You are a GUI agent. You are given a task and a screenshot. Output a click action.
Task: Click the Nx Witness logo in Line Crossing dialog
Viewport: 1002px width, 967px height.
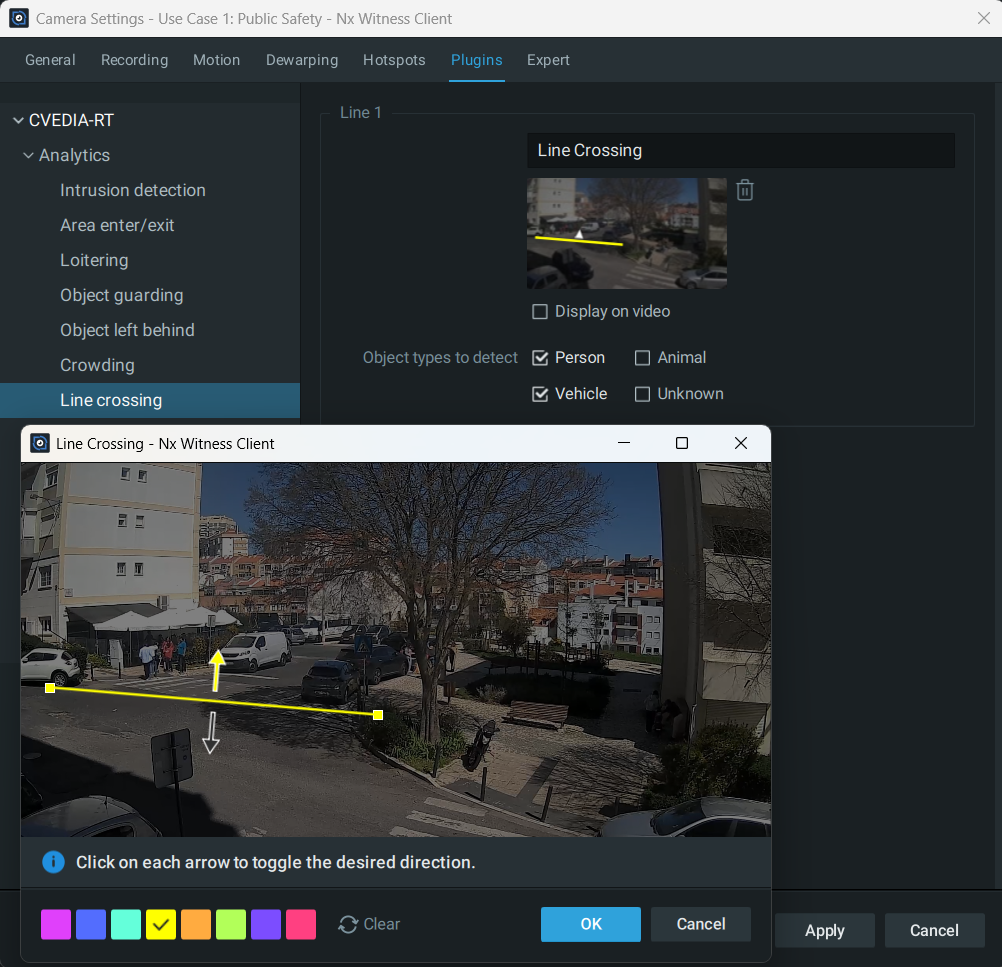tap(40, 443)
